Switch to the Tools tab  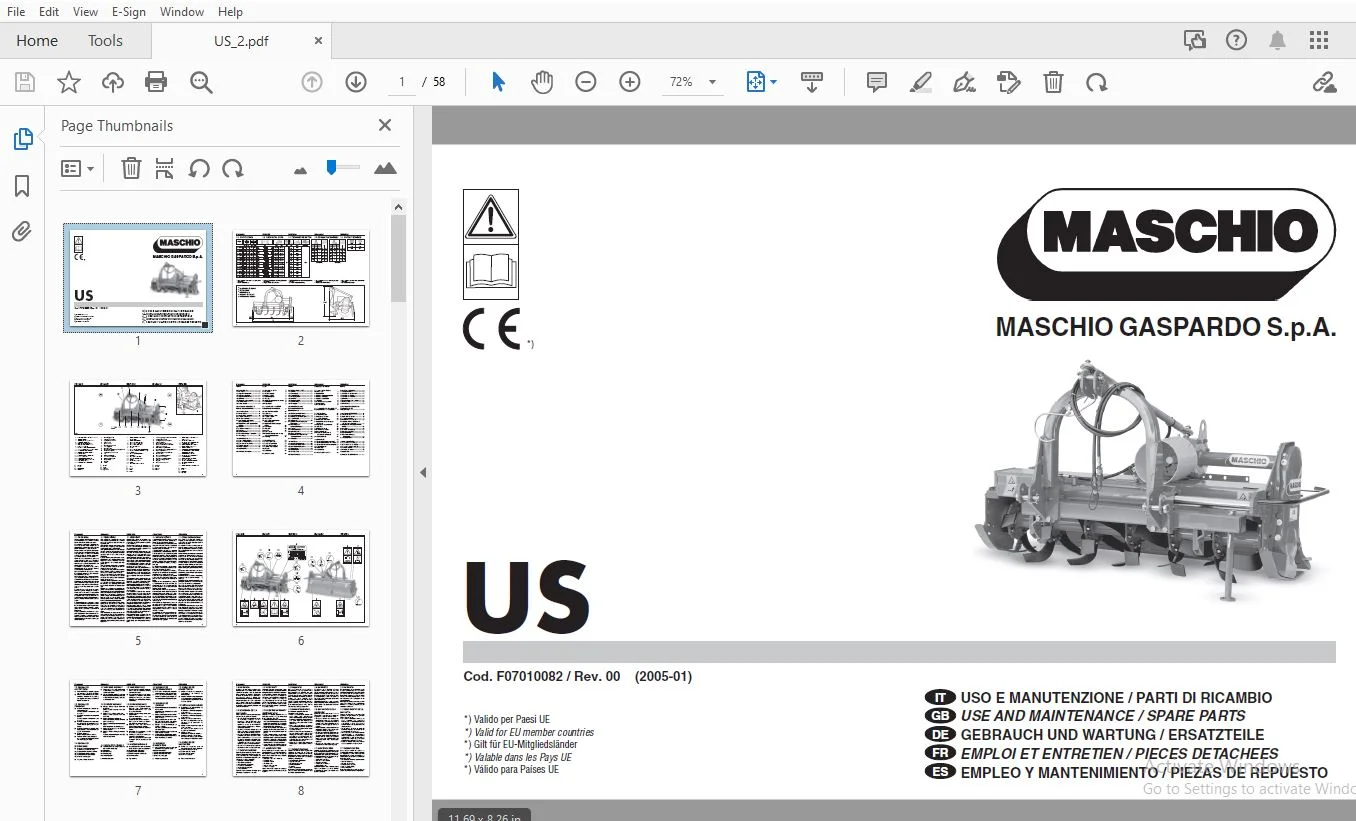tap(105, 41)
